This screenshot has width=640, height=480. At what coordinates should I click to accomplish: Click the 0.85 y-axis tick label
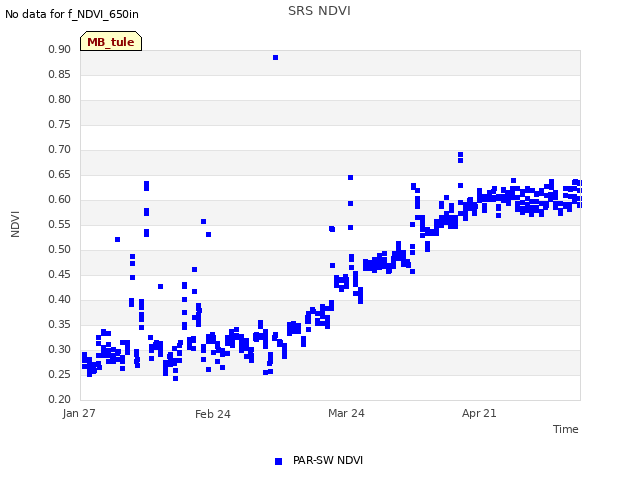(x=59, y=74)
